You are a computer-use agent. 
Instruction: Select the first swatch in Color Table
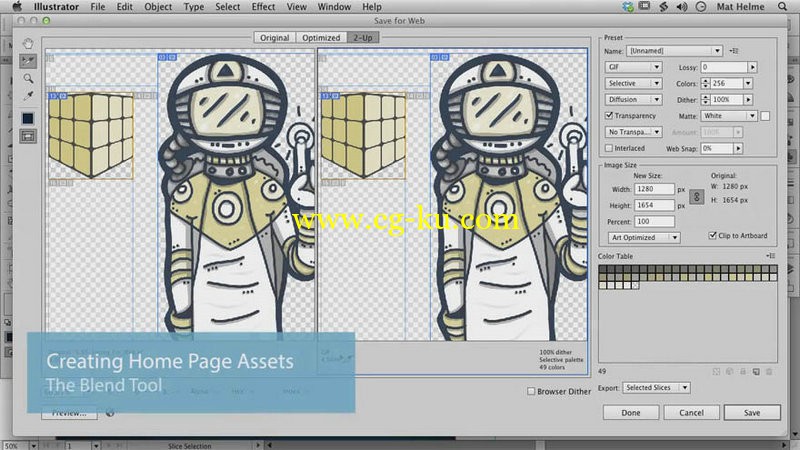[602, 269]
